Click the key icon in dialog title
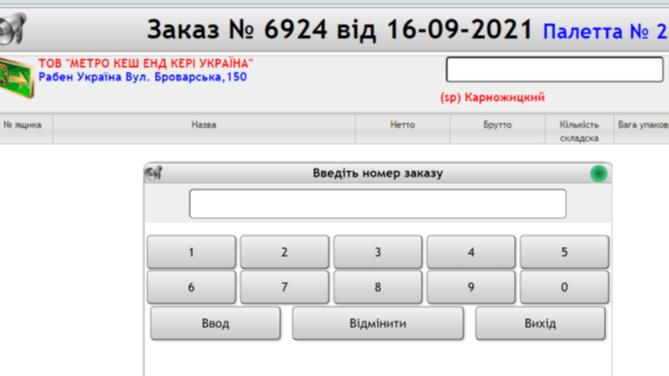The height and width of the screenshot is (376, 669). tap(153, 173)
